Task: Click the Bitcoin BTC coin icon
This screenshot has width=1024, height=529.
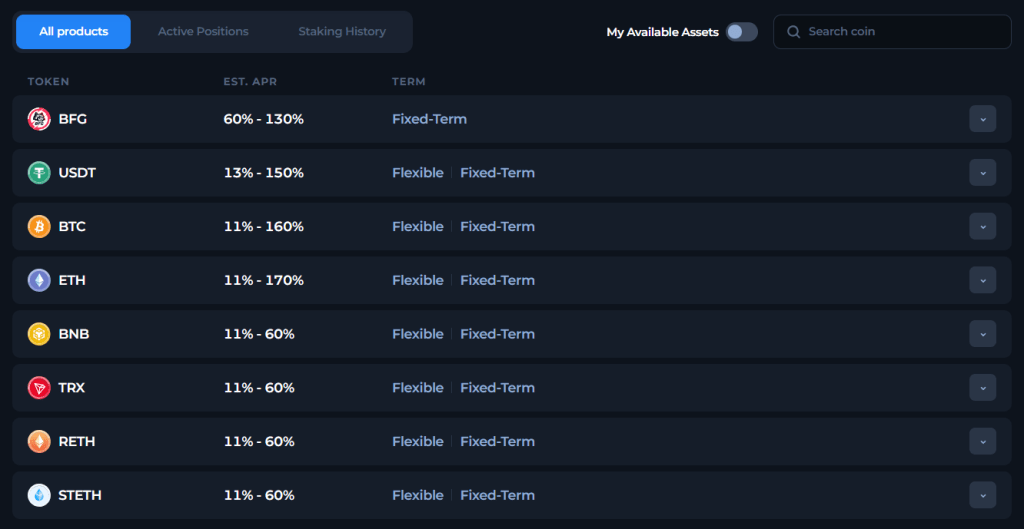Action: (39, 227)
